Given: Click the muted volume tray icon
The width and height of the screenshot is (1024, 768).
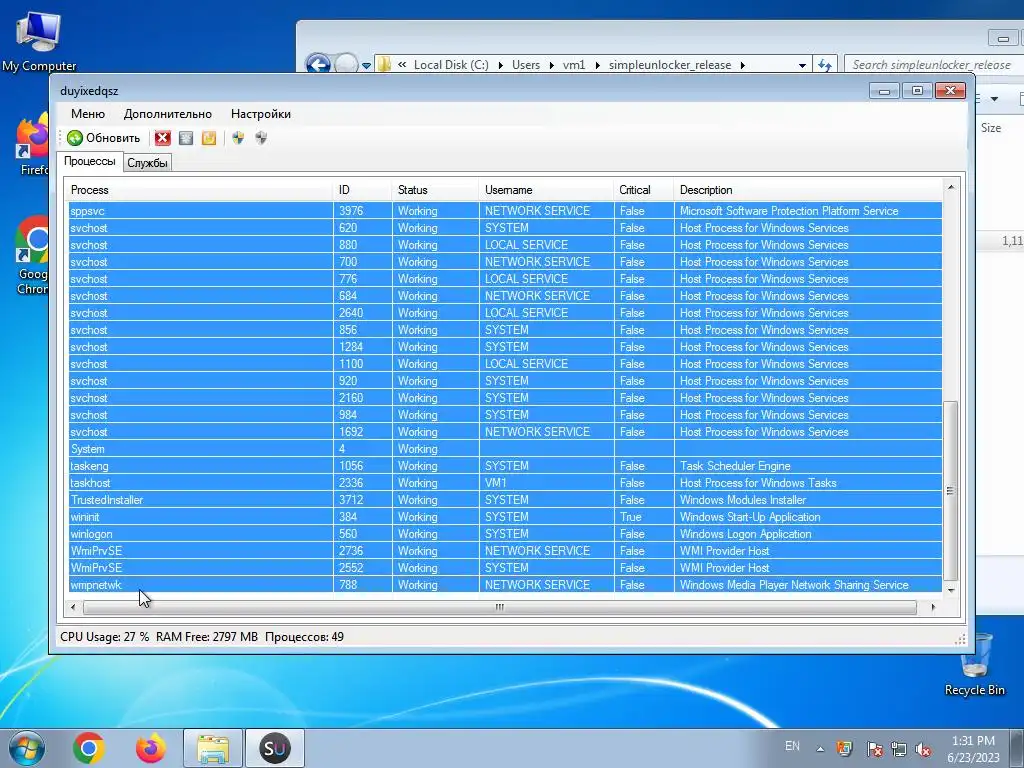Looking at the screenshot, I should (x=923, y=749).
